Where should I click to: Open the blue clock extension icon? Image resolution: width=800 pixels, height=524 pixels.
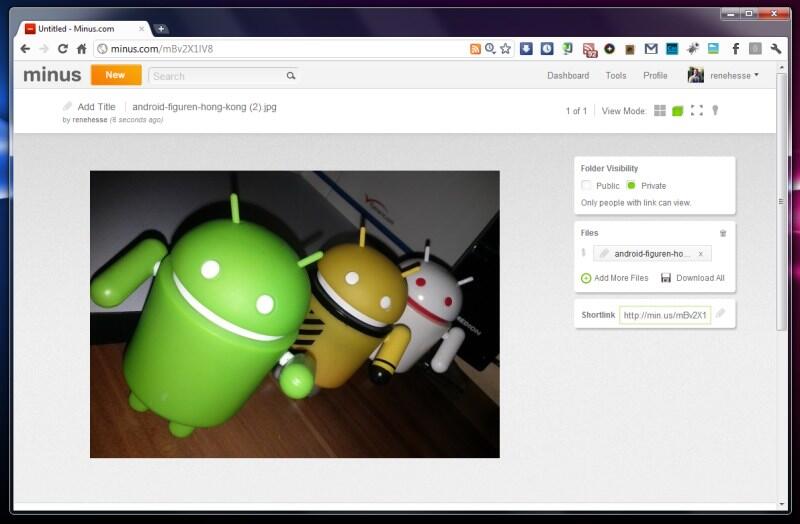(x=547, y=49)
